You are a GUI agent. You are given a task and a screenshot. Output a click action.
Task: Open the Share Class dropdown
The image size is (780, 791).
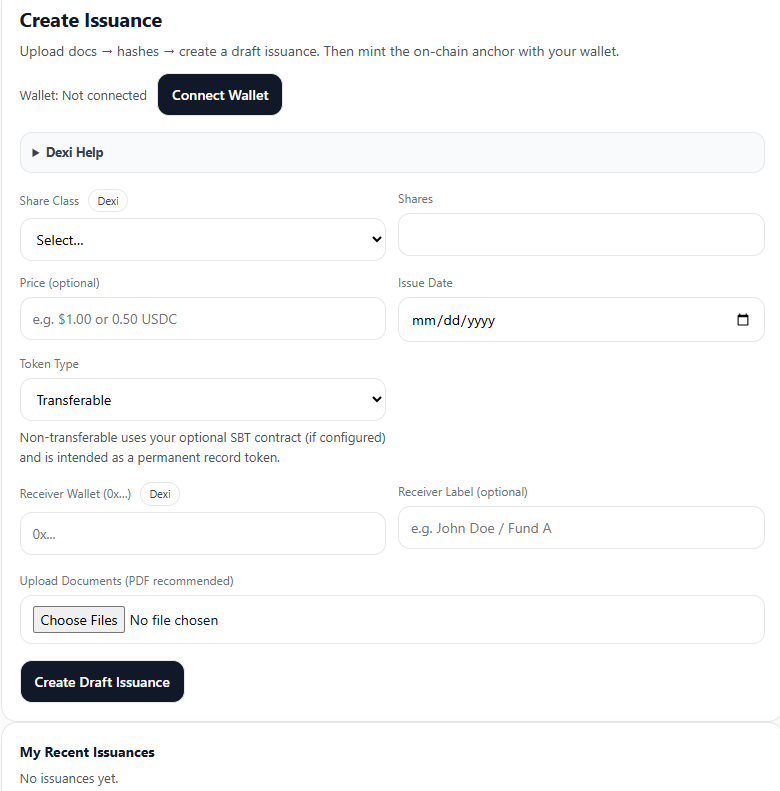(x=202, y=240)
